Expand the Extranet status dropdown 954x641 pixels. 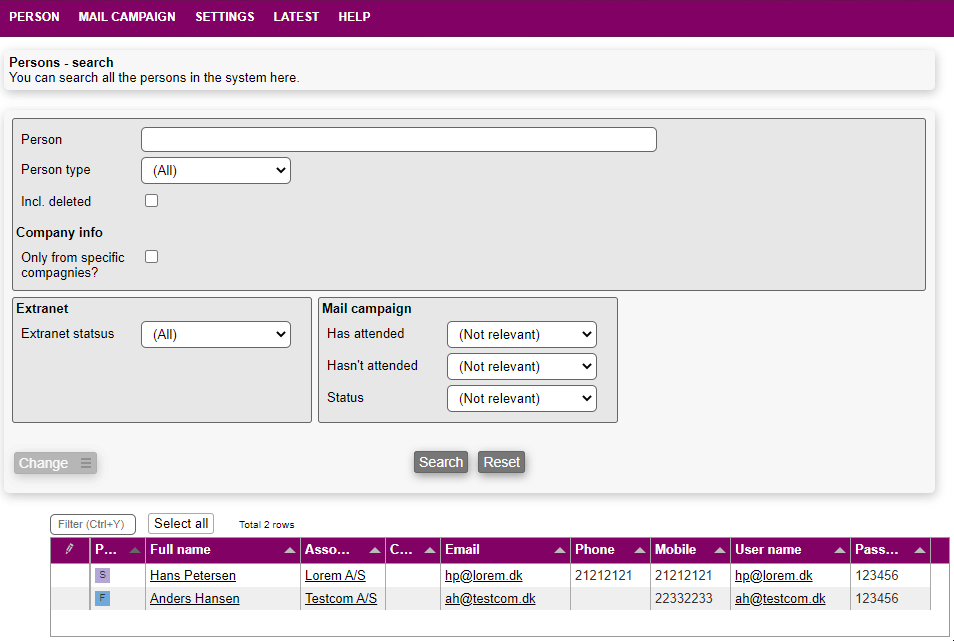pos(216,334)
